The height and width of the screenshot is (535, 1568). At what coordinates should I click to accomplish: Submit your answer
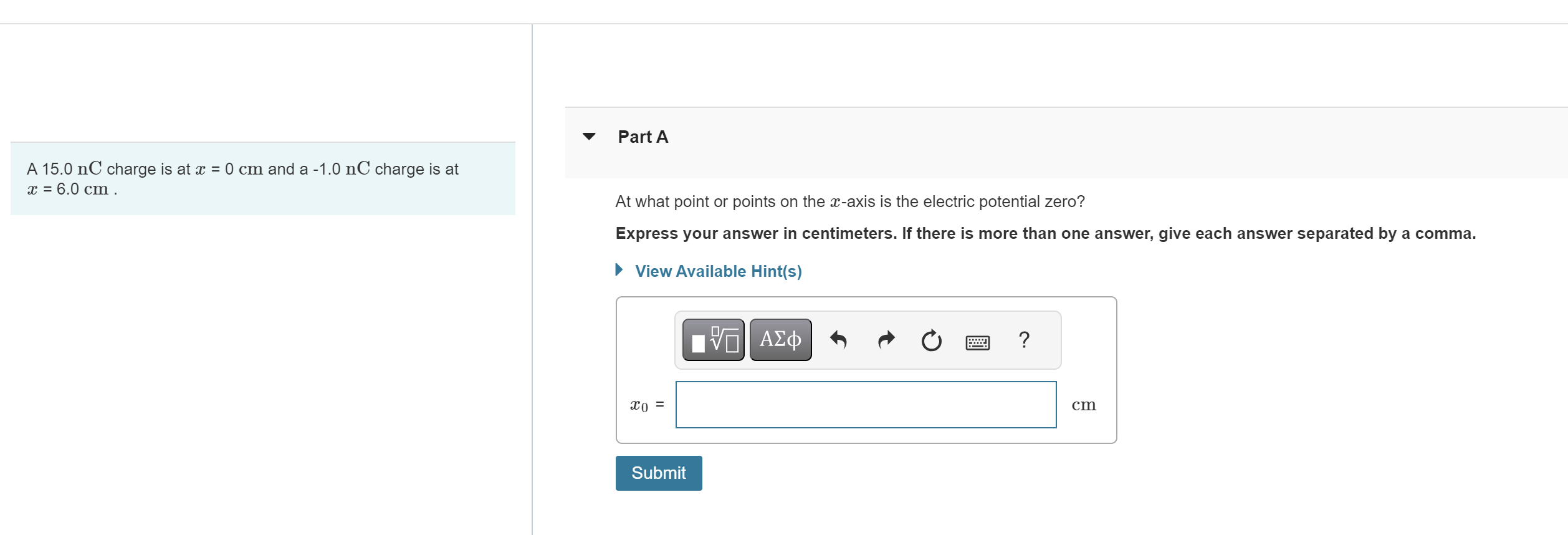click(657, 473)
